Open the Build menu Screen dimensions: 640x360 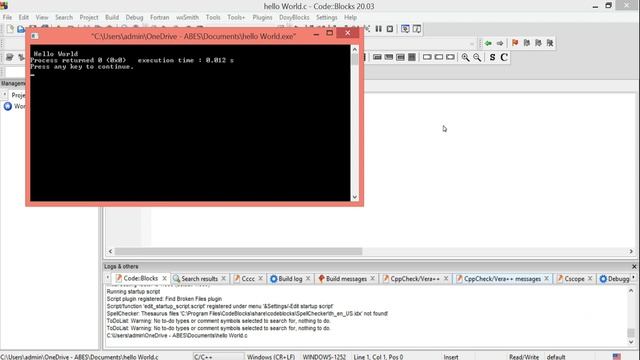(112, 18)
